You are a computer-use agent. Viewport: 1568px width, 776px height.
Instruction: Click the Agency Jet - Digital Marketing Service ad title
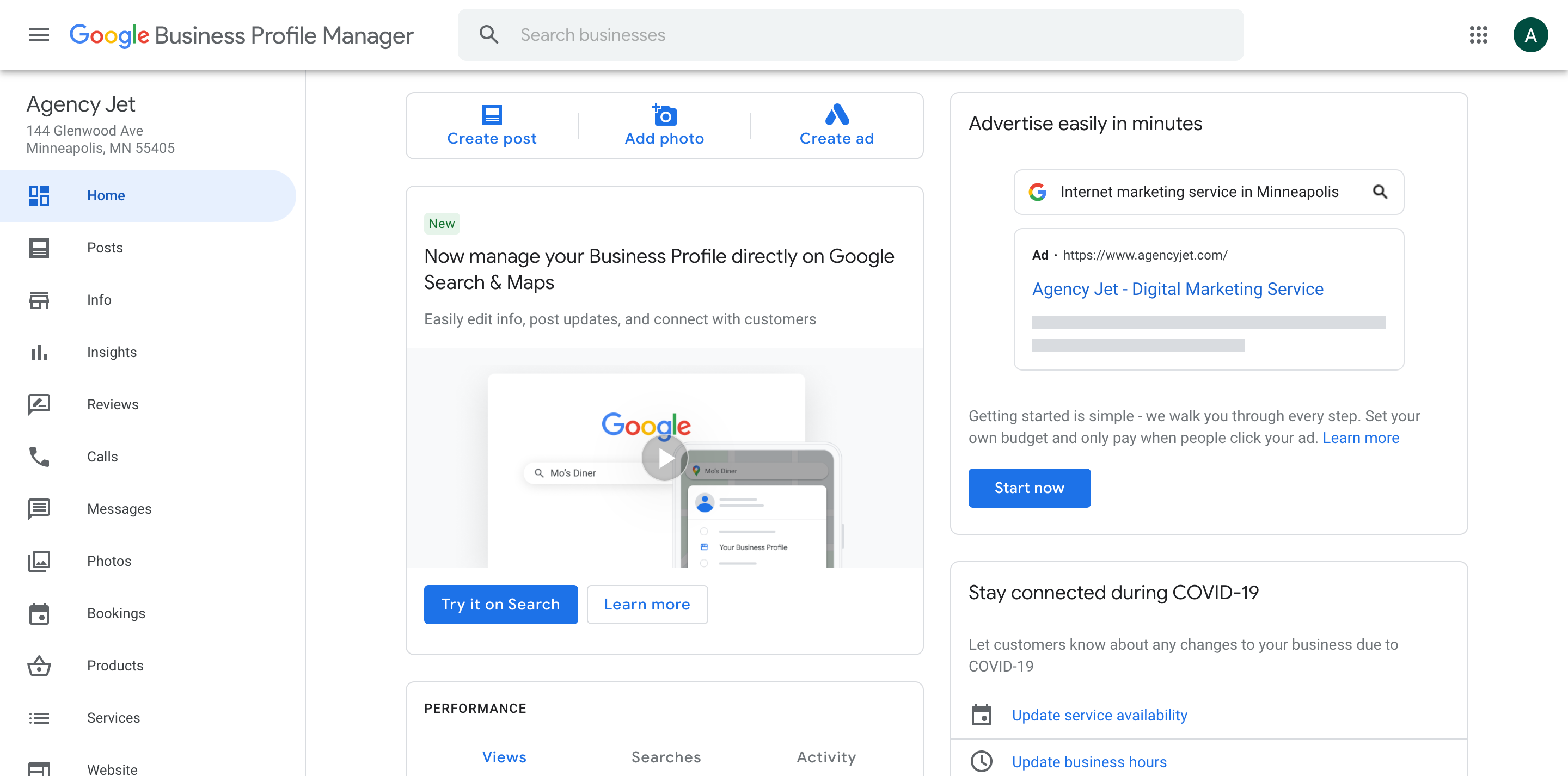coord(1177,289)
